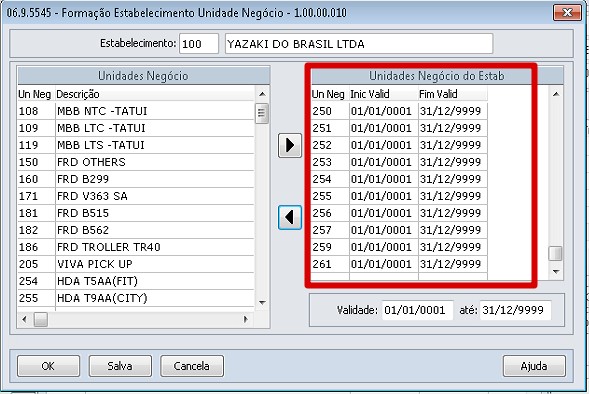Select unit 251 in Estab list
Viewport: 589px width, 394px height.
coord(399,128)
